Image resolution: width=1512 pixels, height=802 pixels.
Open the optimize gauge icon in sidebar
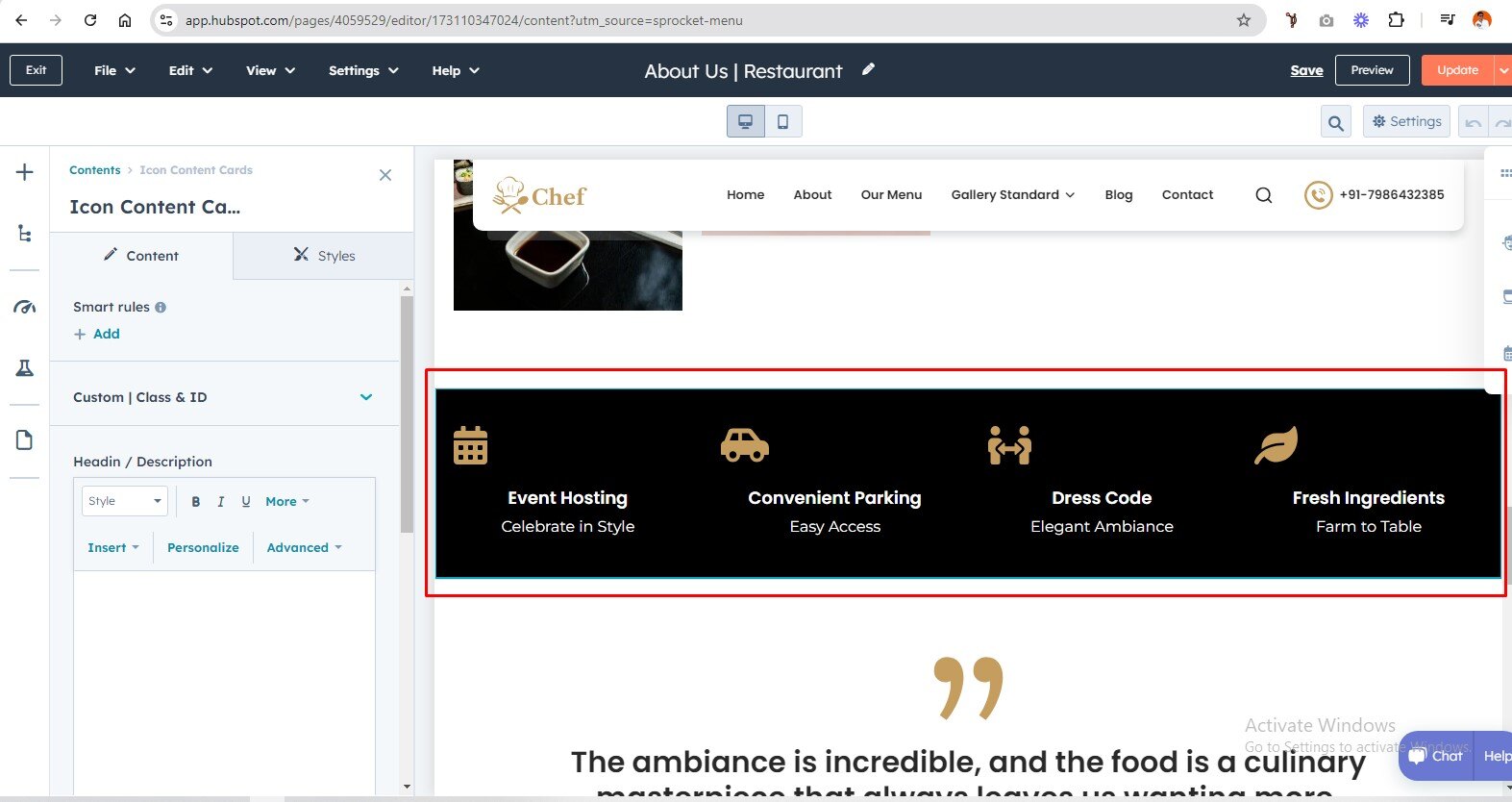coord(25,308)
